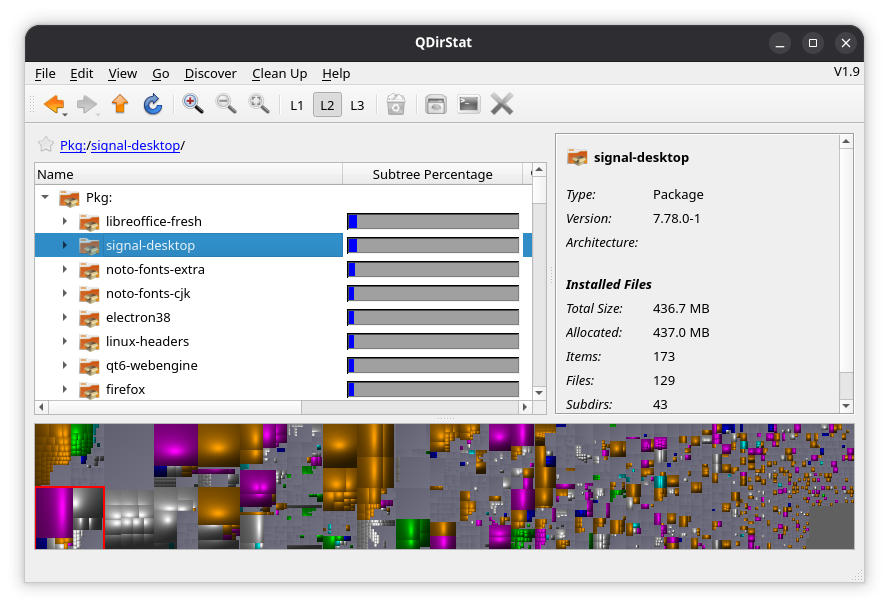Go up one level with orange up arrow
This screenshot has height=607, width=889.
(120, 104)
